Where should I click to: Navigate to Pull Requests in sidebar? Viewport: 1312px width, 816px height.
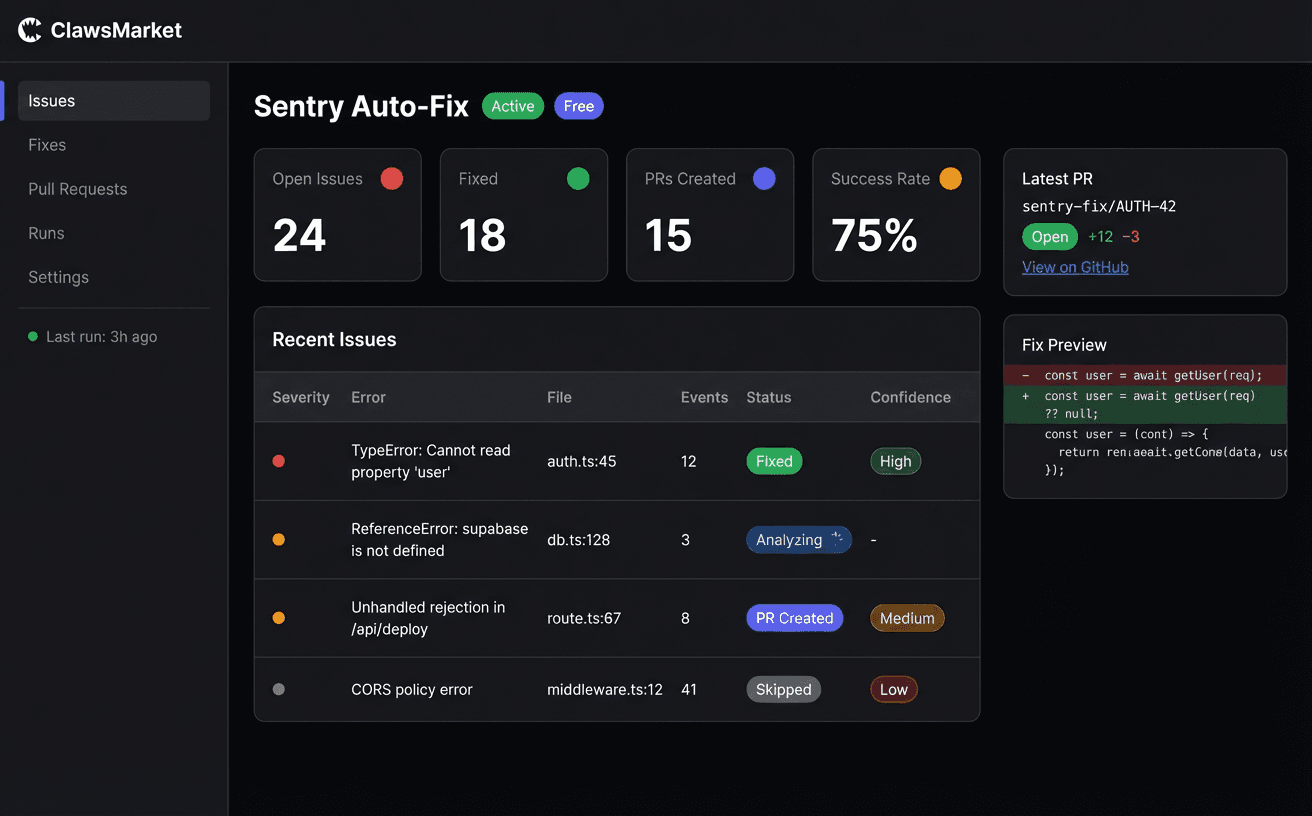coord(77,188)
